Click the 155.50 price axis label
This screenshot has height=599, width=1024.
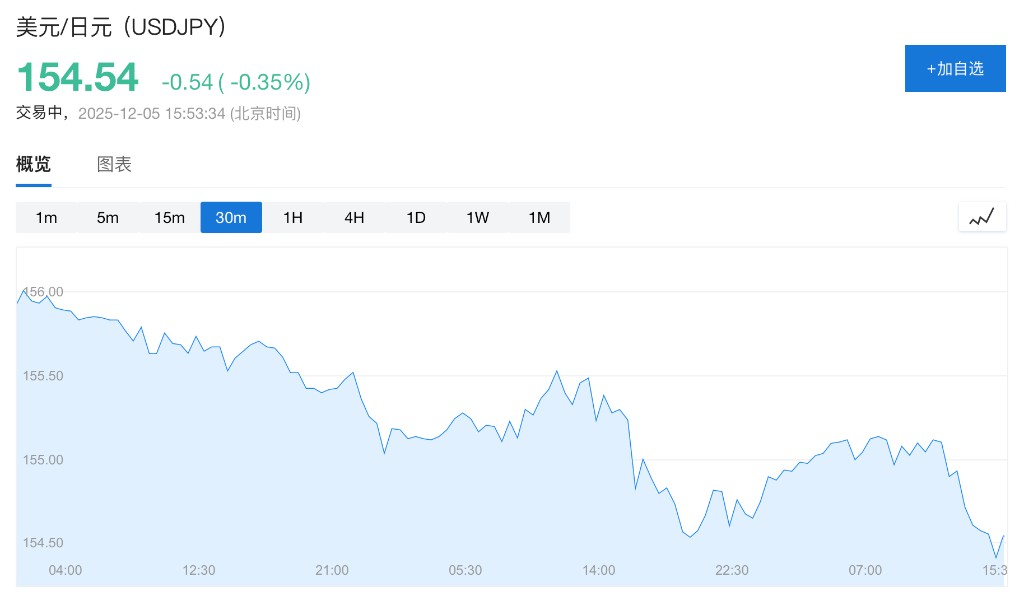point(43,376)
